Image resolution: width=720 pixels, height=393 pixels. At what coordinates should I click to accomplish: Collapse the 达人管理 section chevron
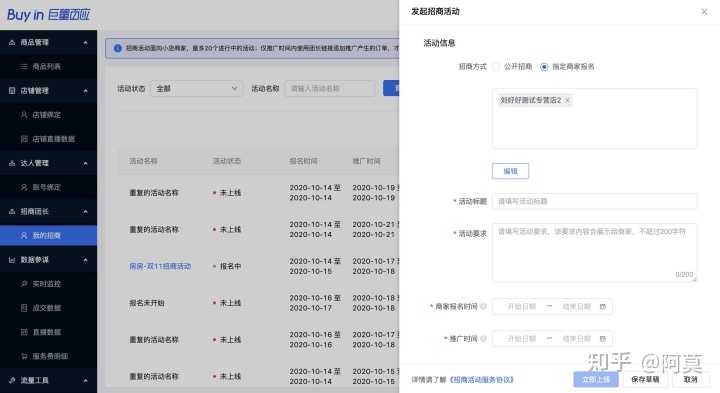point(85,163)
